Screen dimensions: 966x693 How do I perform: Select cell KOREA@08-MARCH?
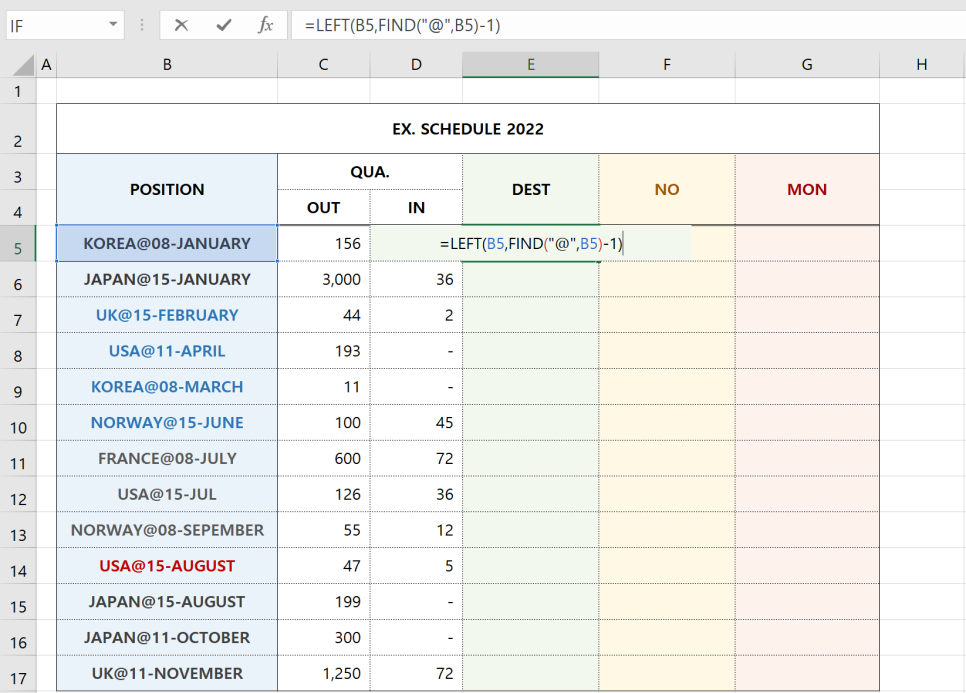[x=167, y=386]
